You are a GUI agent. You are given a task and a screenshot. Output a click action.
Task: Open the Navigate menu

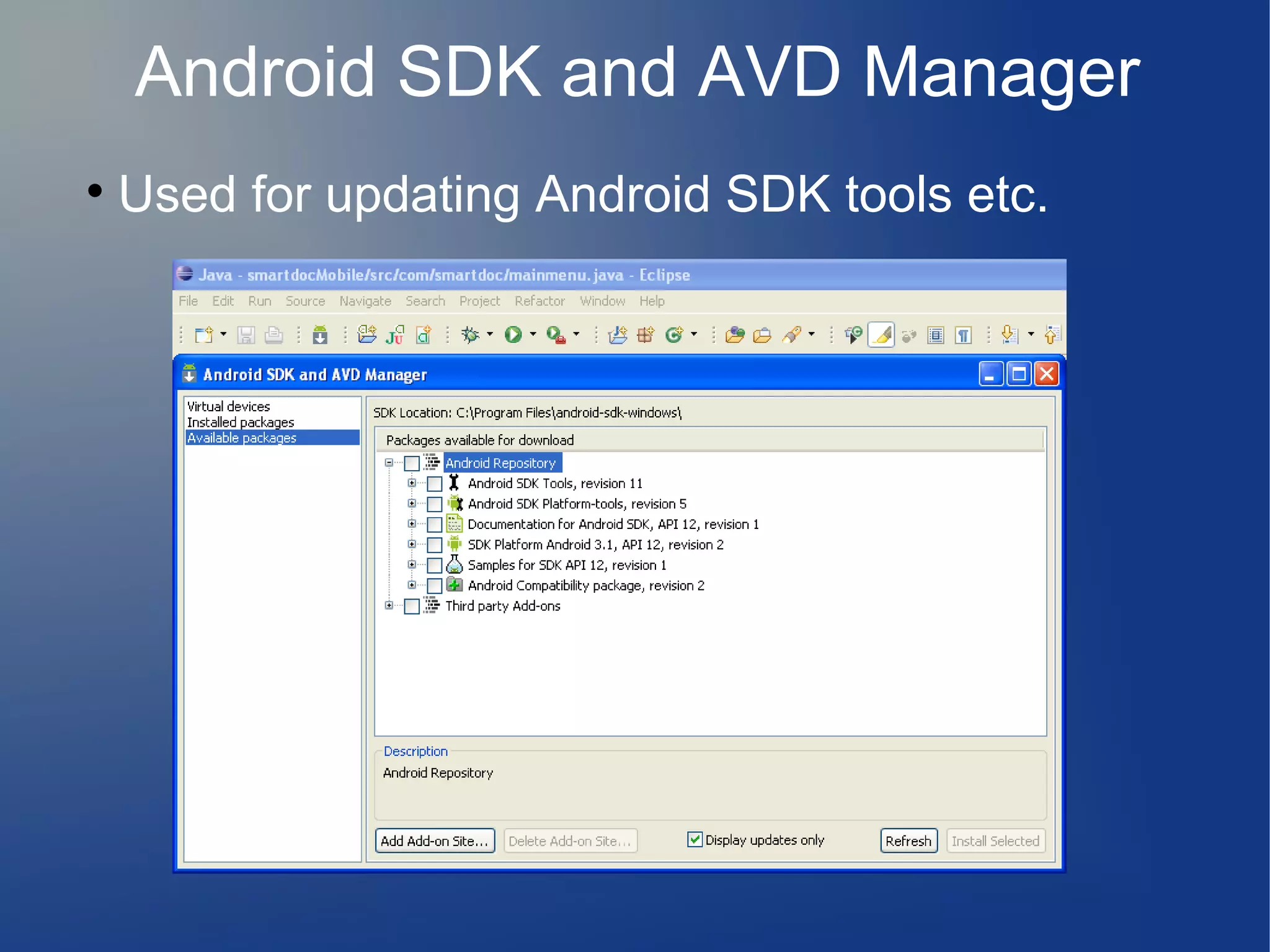(365, 301)
